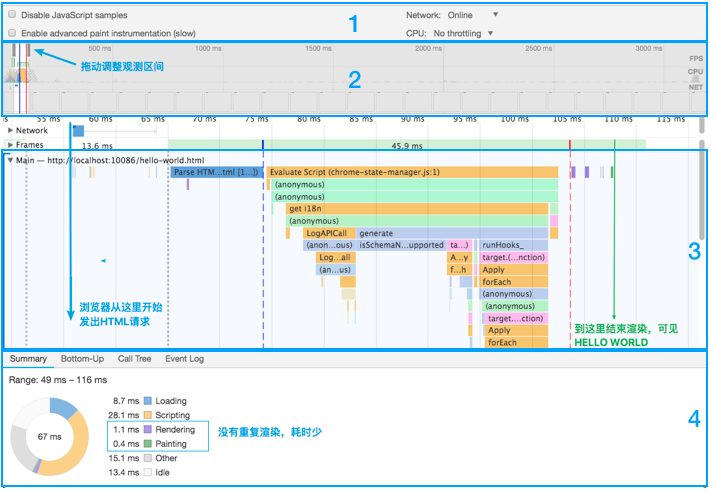Select the 13.6 ms frame
The width and height of the screenshot is (711, 493).
(x=97, y=146)
